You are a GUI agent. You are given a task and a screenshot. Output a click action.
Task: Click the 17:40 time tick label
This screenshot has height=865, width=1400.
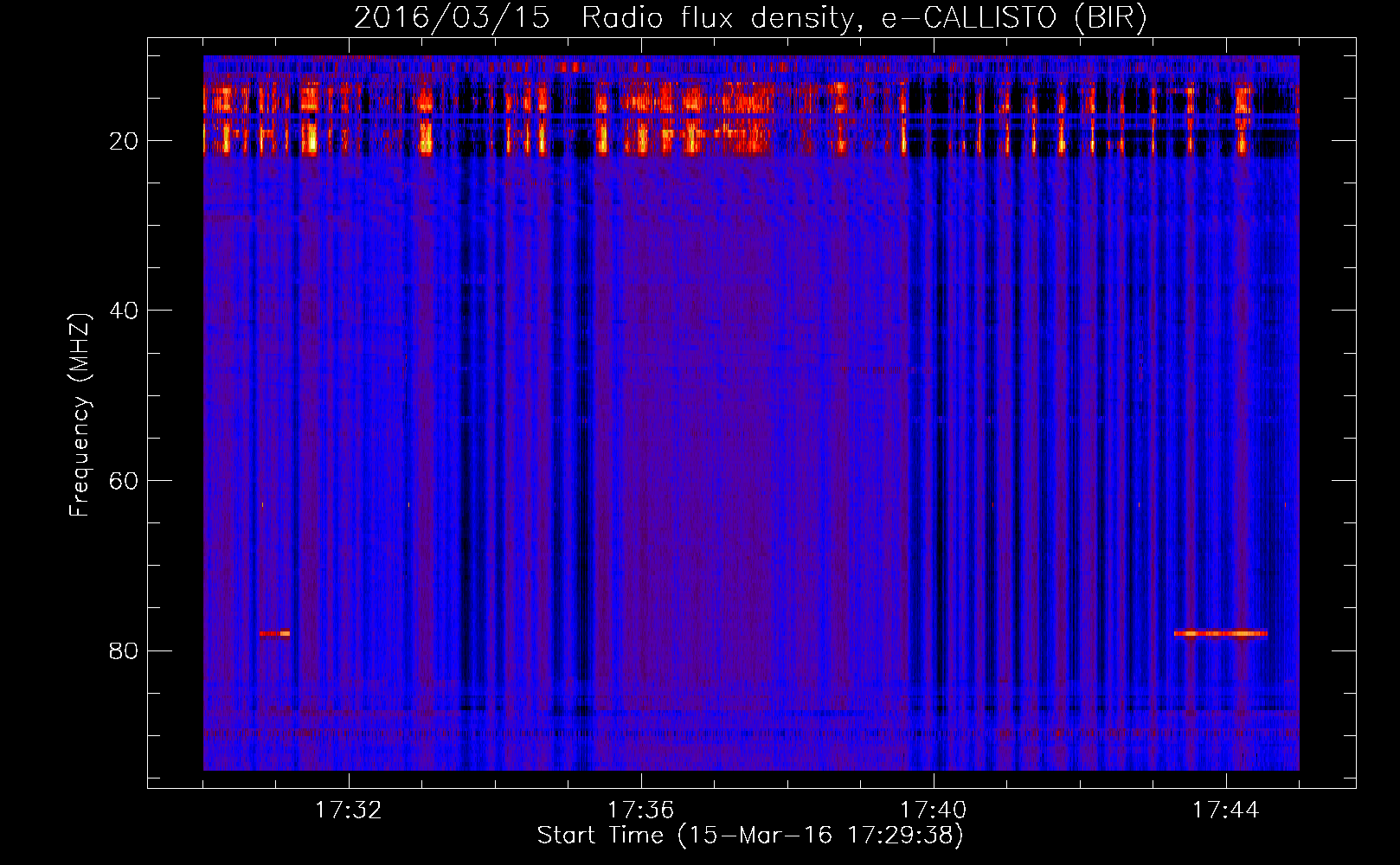coord(933,811)
